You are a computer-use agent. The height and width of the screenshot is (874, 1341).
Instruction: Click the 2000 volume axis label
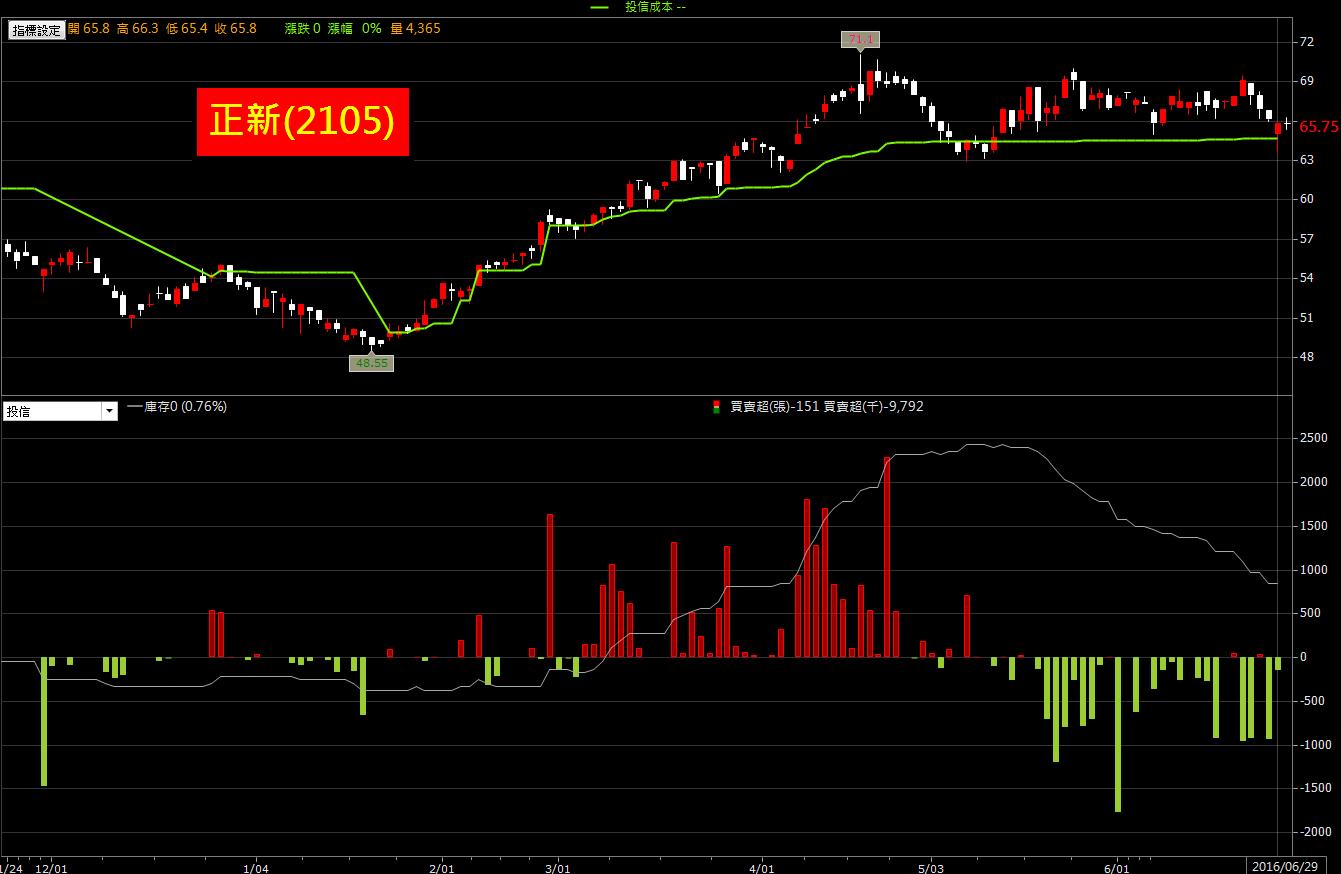pos(1313,482)
